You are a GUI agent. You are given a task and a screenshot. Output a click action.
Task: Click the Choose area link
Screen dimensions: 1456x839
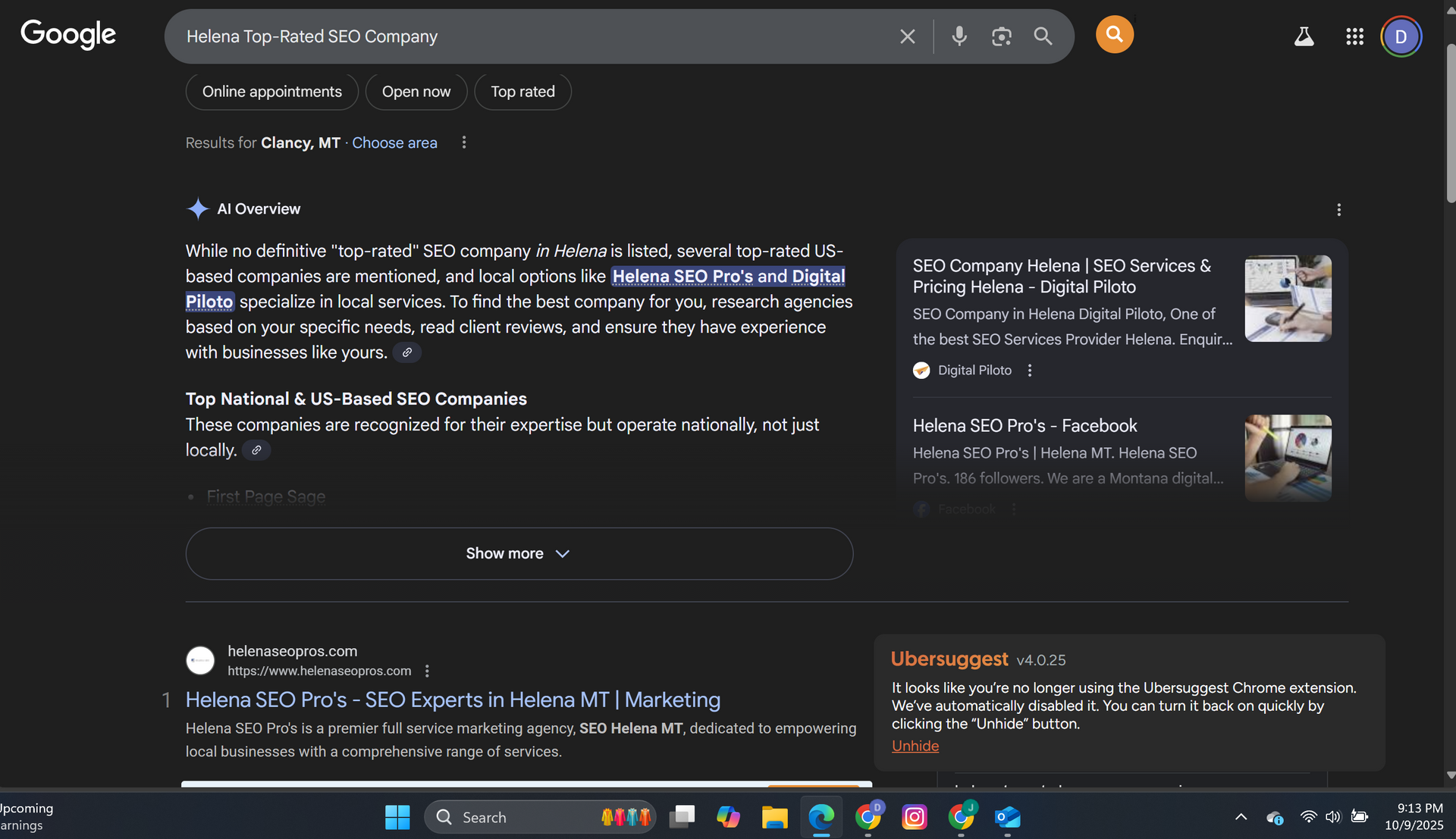pos(394,142)
